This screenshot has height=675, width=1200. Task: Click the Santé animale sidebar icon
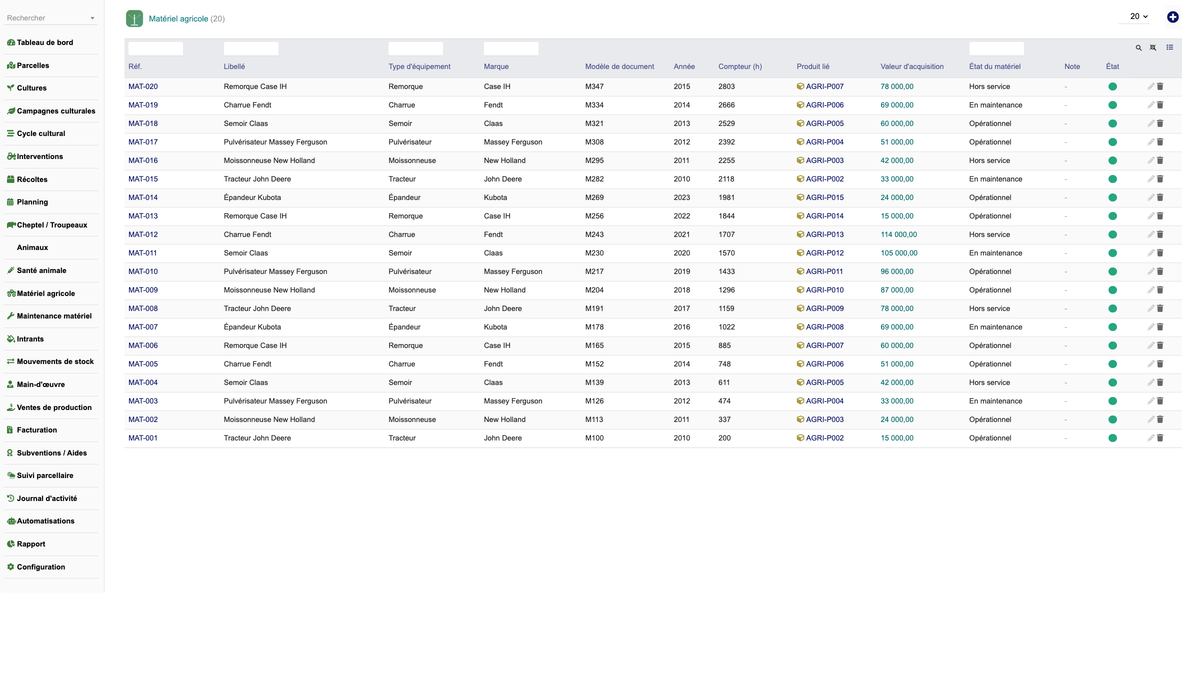pos(11,271)
